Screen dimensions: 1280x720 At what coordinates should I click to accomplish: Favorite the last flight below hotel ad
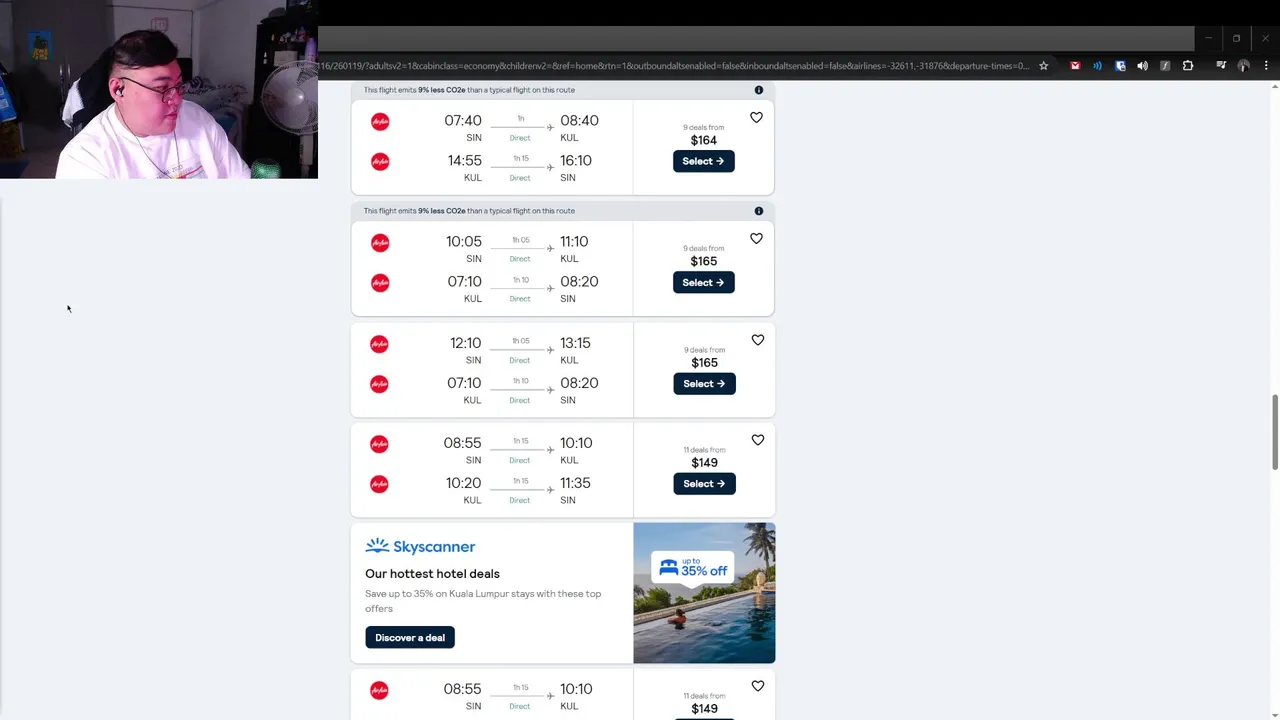point(758,686)
